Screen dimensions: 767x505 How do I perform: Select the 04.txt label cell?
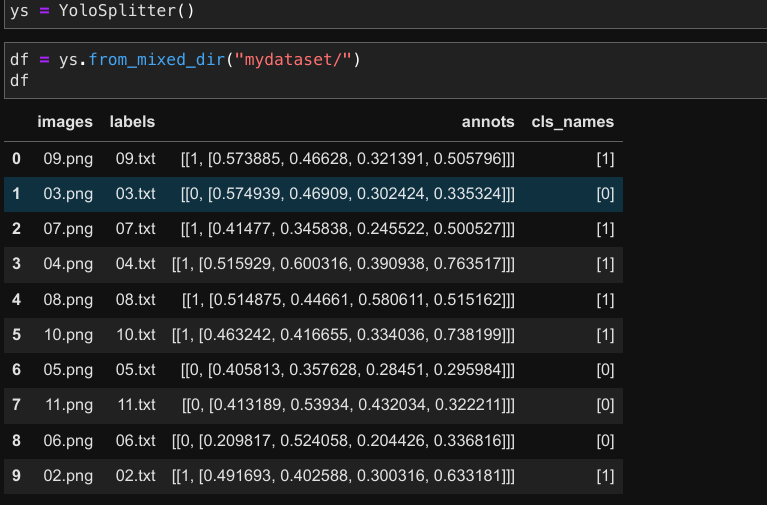point(136,264)
